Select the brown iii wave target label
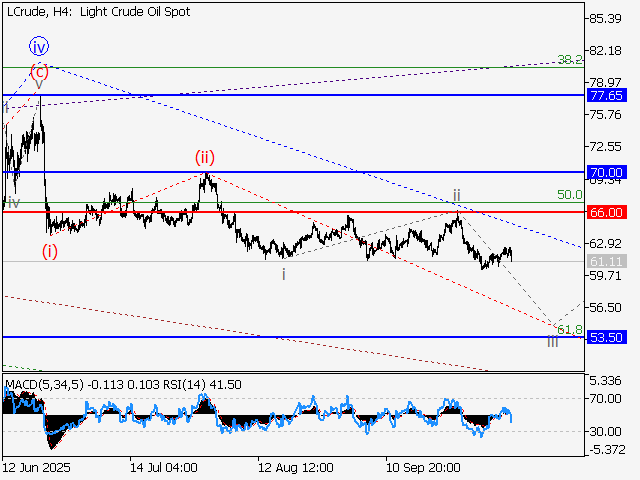 coord(553,342)
